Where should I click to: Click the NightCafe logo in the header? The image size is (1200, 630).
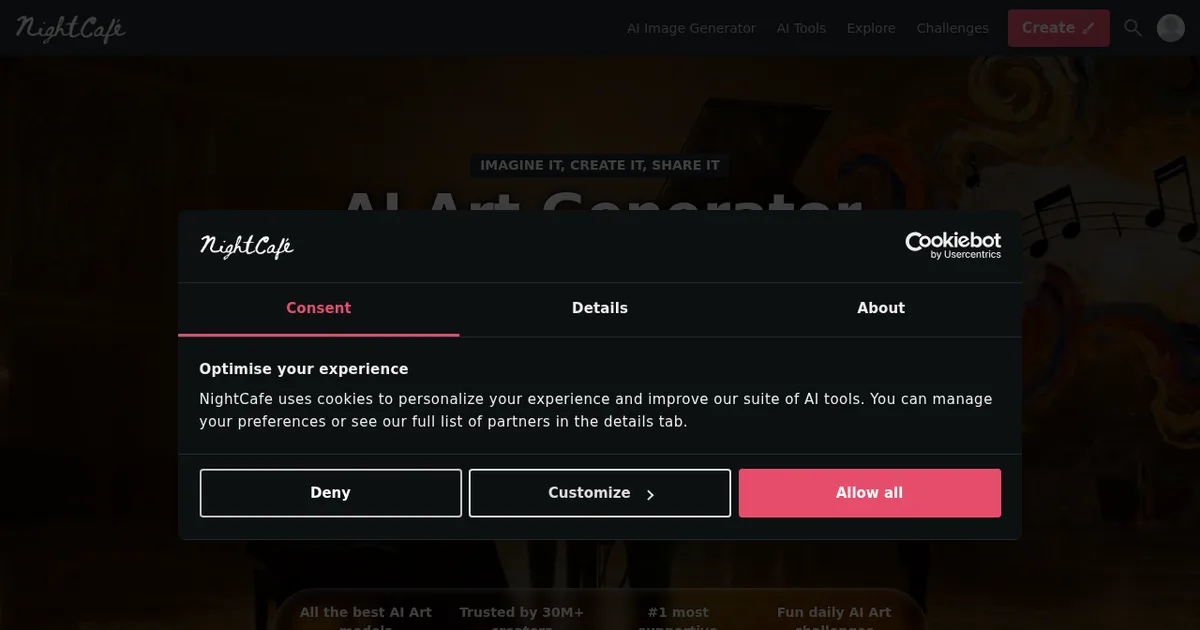tap(70, 28)
